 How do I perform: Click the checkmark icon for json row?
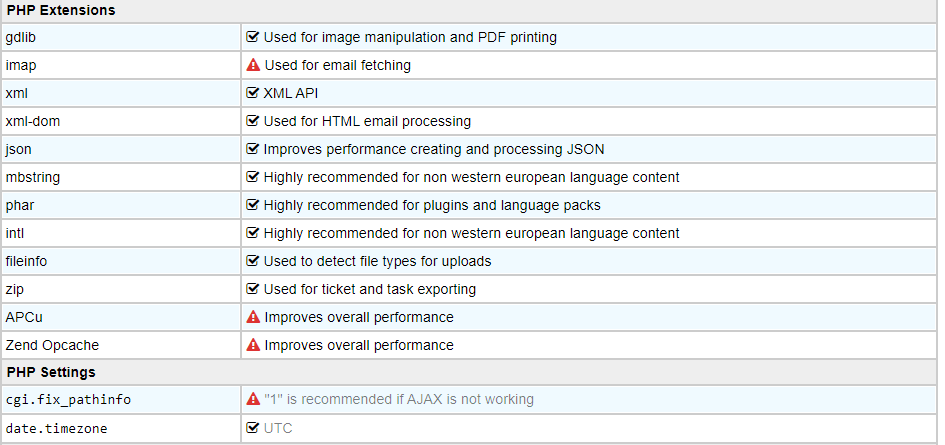pos(253,149)
